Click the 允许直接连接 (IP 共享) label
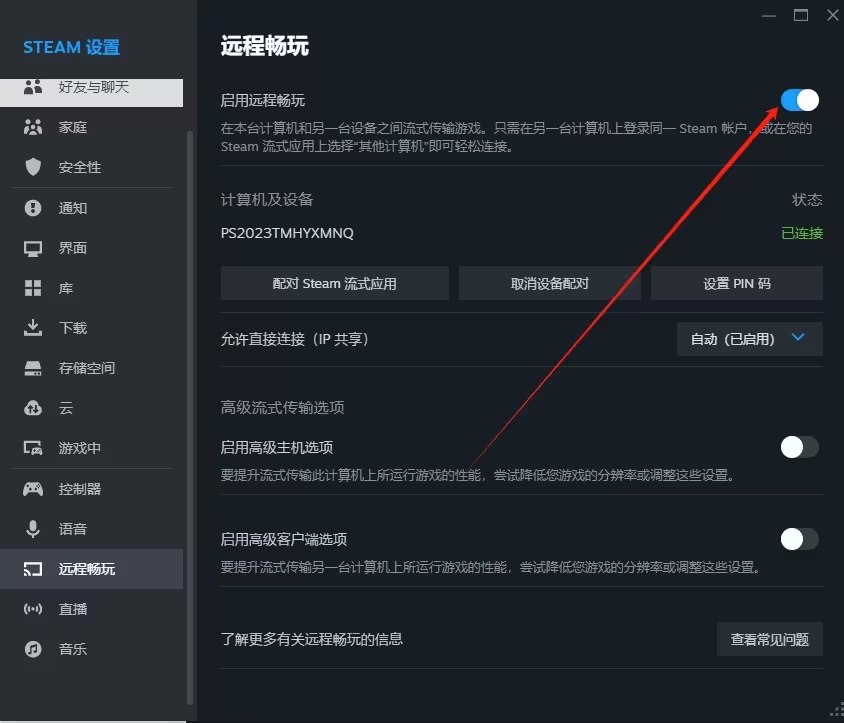The image size is (844, 723). (x=294, y=339)
